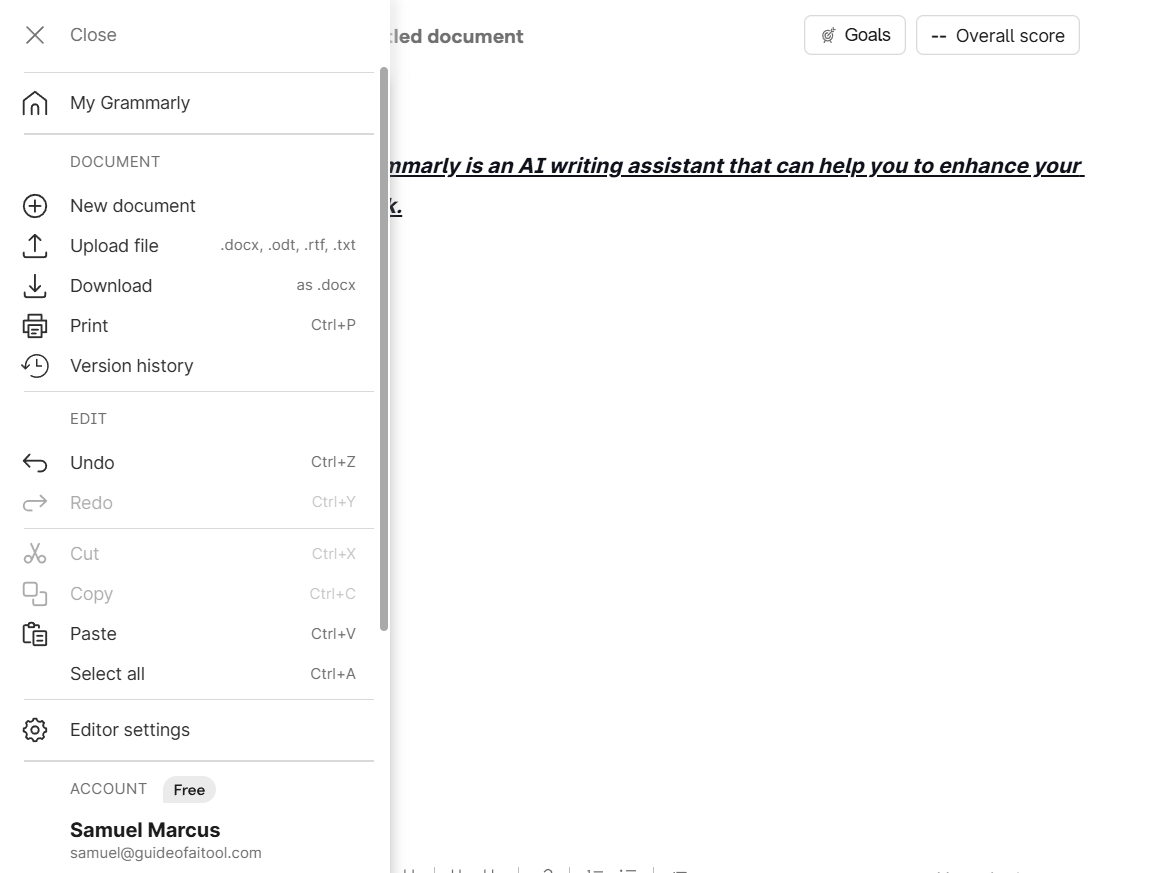
Task: Click the Ctrl+A shortcut label
Action: tap(333, 674)
